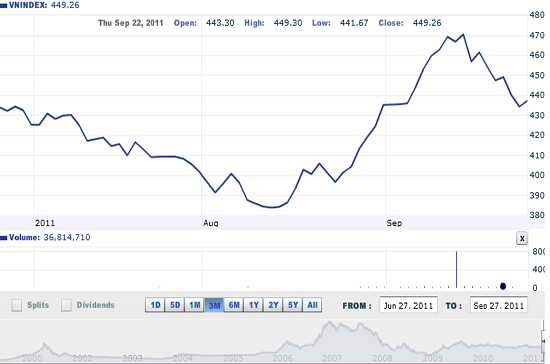
Task: Click the 470 price axis label
Action: (x=537, y=35)
